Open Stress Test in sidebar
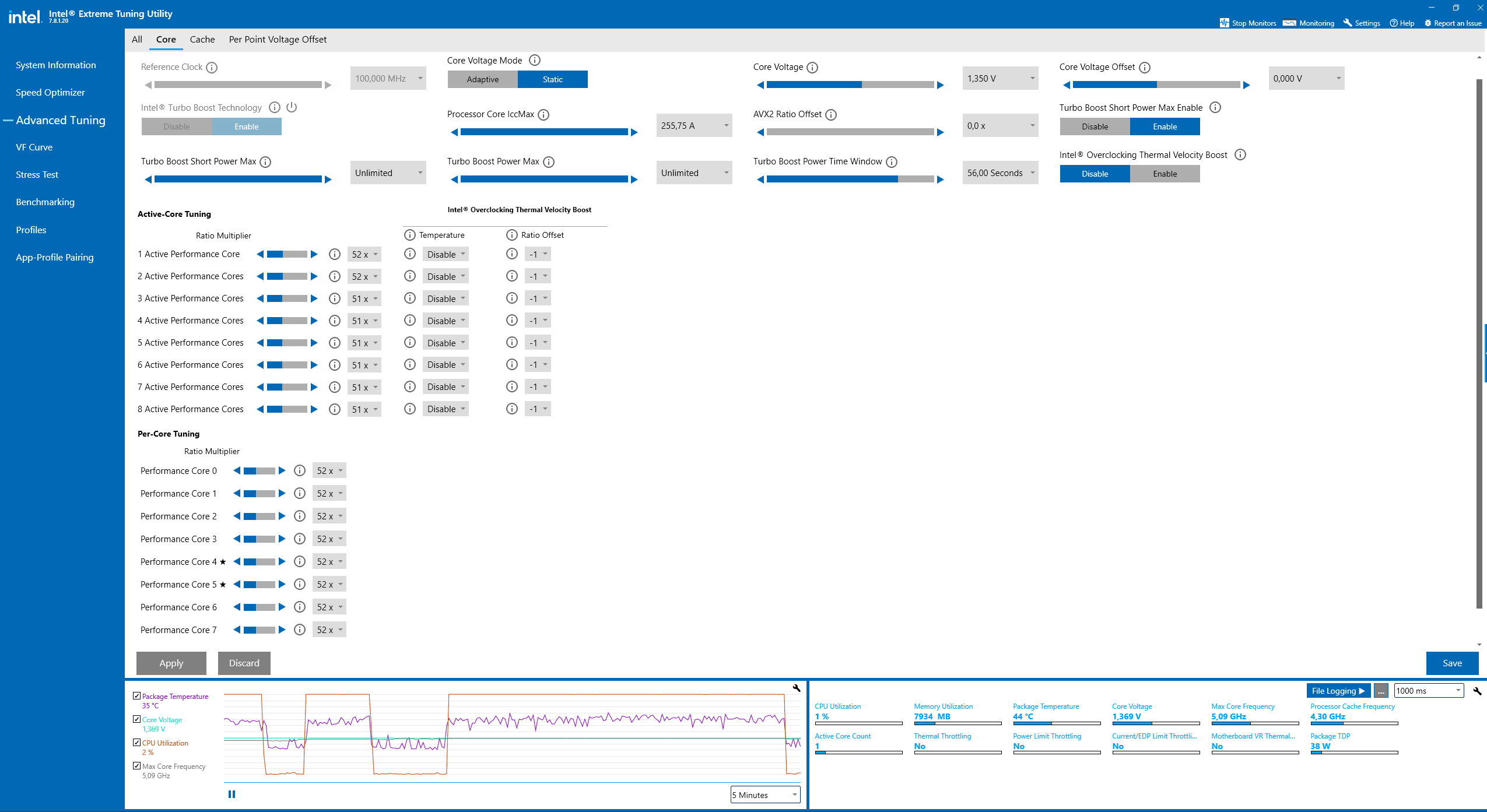 click(37, 175)
